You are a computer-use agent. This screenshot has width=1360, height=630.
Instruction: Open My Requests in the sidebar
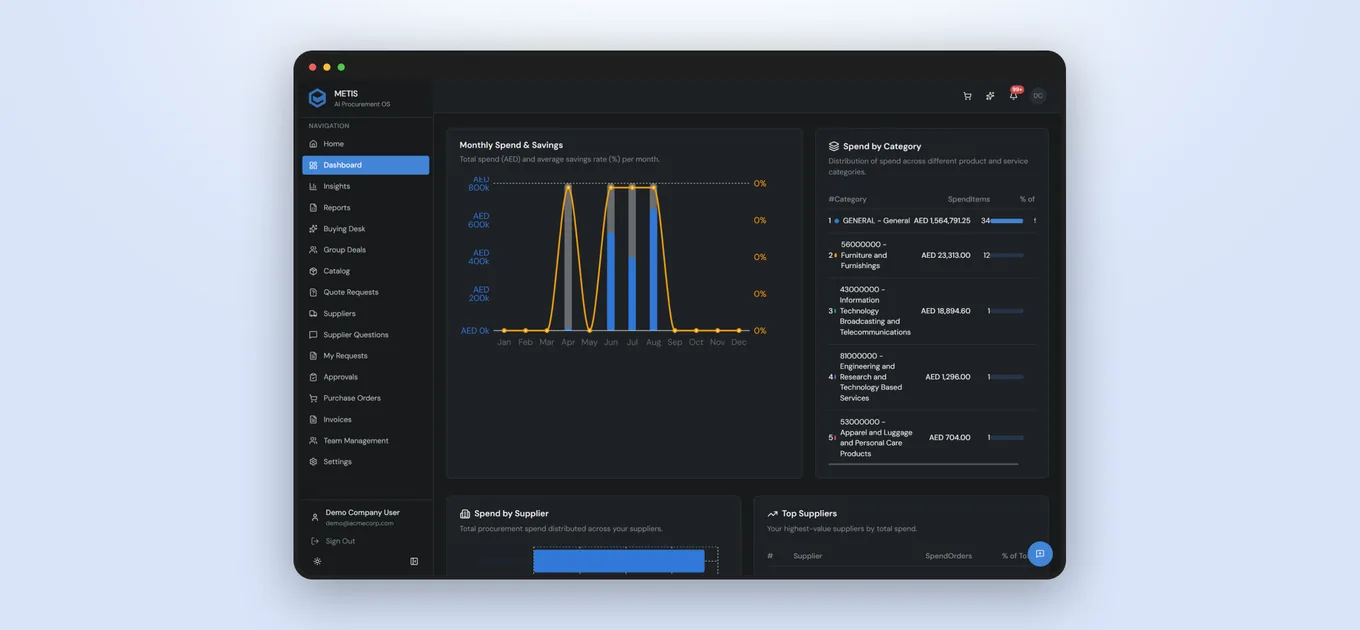(x=366, y=356)
